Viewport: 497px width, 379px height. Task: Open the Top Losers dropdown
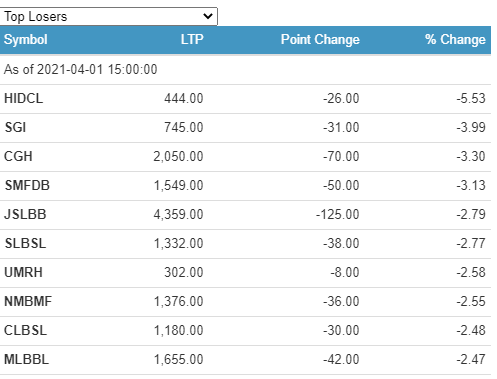point(108,16)
